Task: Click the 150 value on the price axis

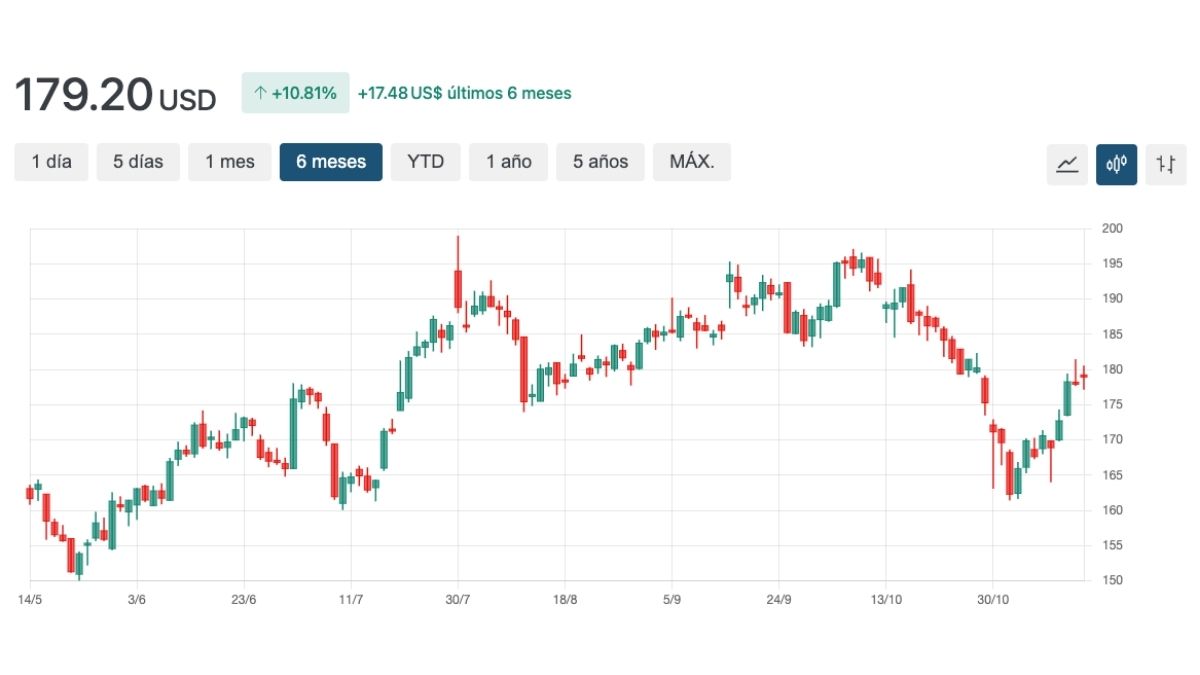Action: coord(1113,581)
